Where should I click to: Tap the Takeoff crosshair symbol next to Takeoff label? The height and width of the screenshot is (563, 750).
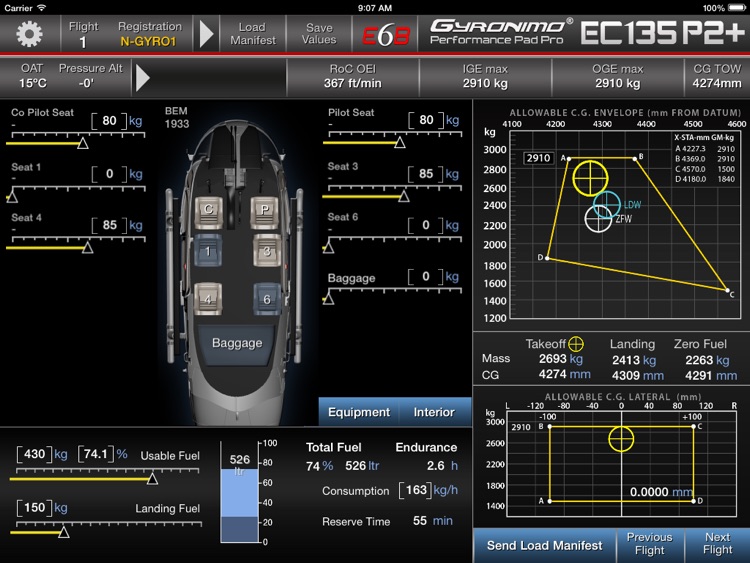pyautogui.click(x=575, y=343)
